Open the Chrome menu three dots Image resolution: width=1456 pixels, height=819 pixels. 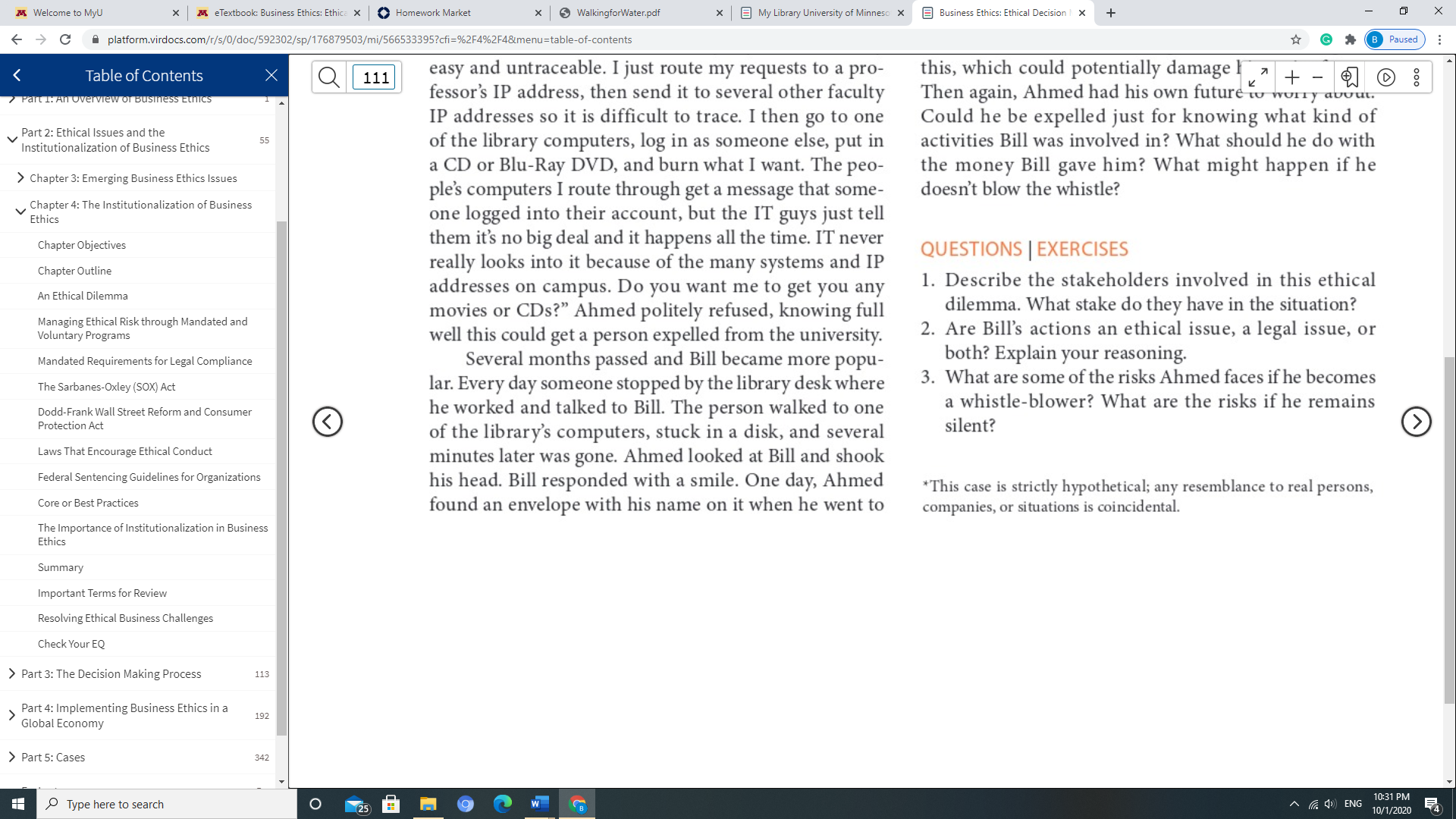tap(1439, 39)
